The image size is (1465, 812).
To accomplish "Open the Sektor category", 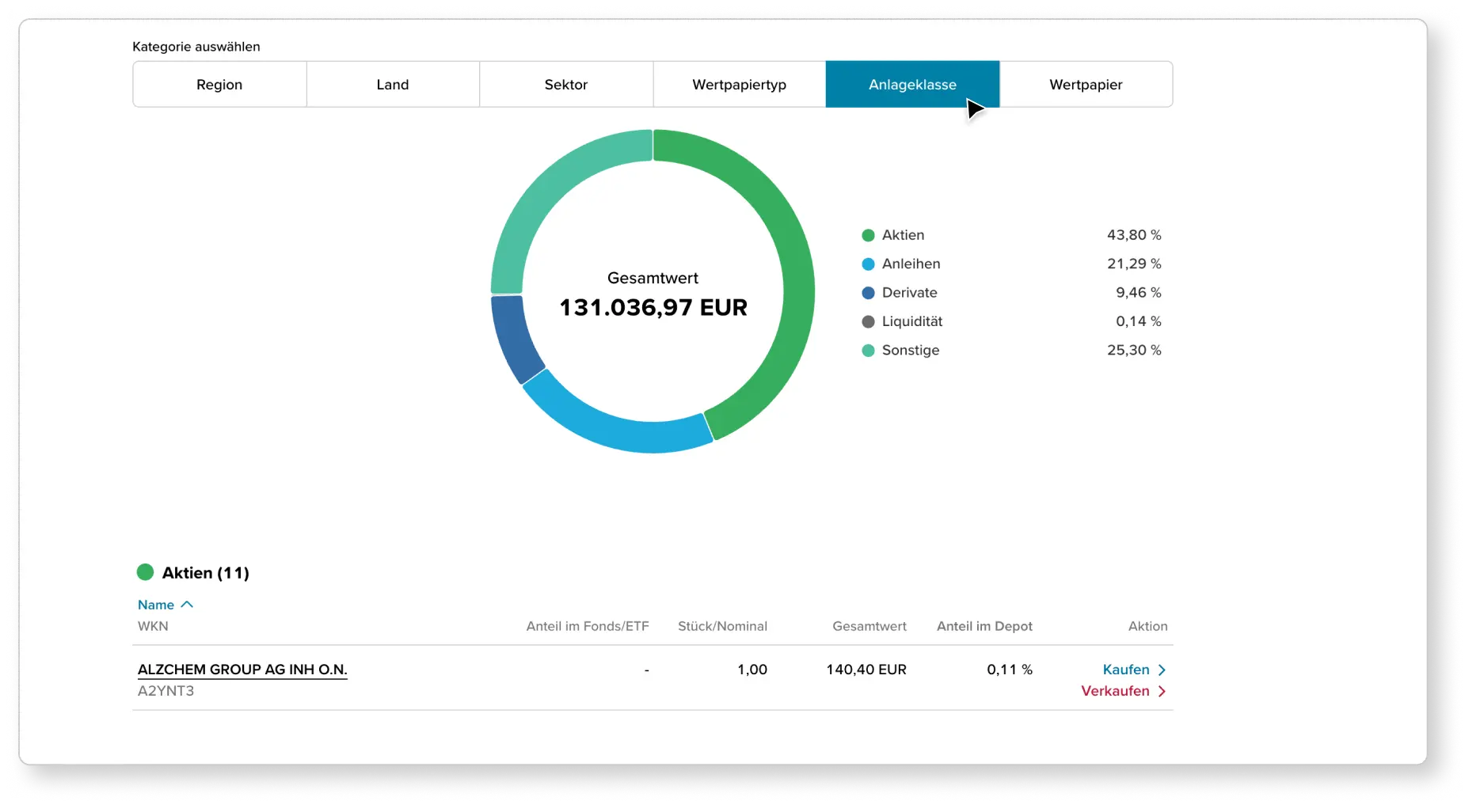I will pos(565,84).
